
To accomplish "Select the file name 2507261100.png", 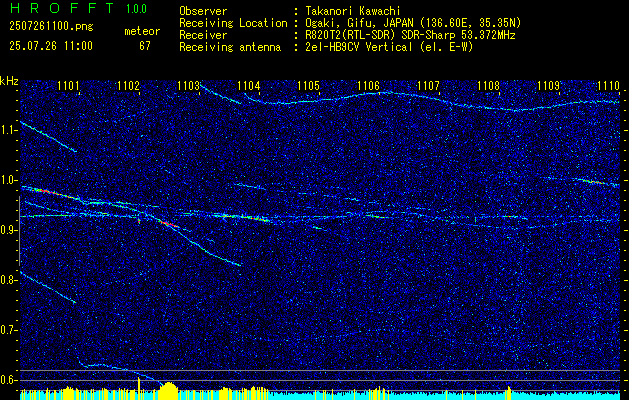I will click(51, 27).
